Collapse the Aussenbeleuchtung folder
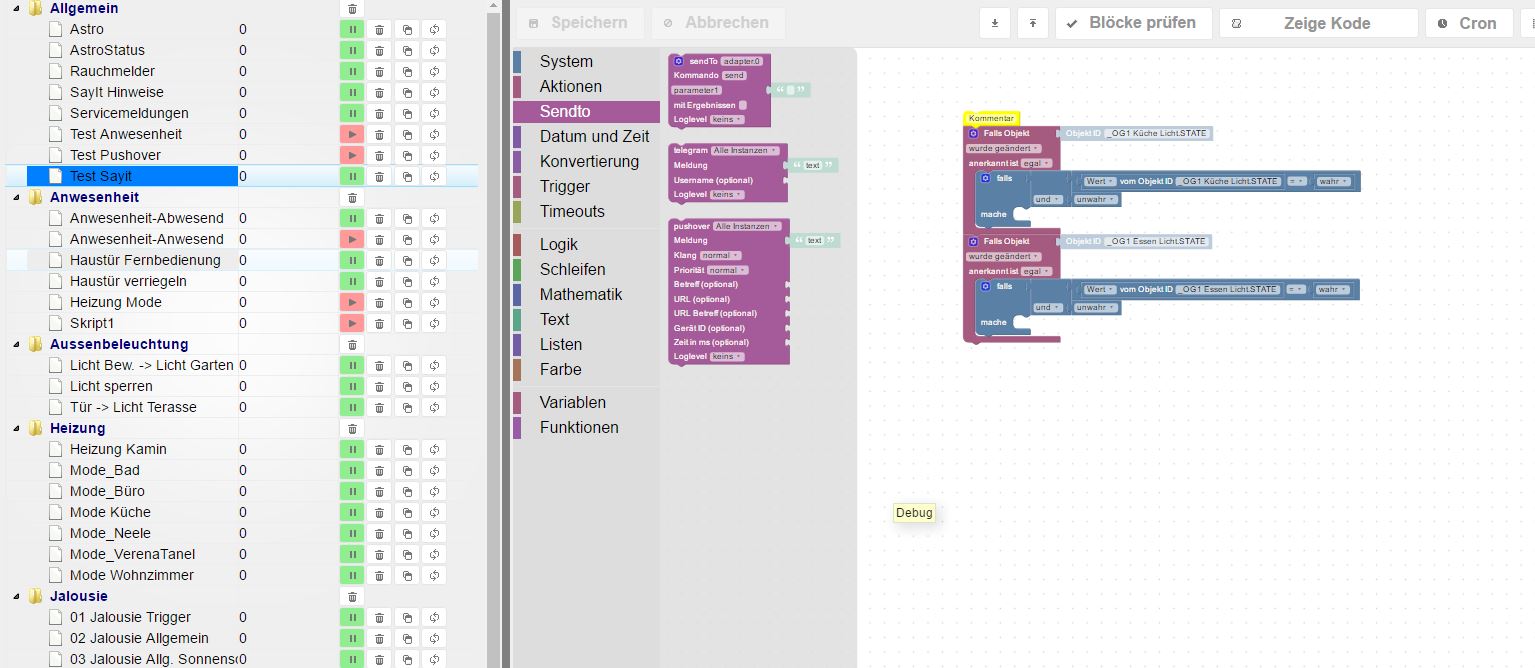The image size is (1535, 668). tap(16, 344)
